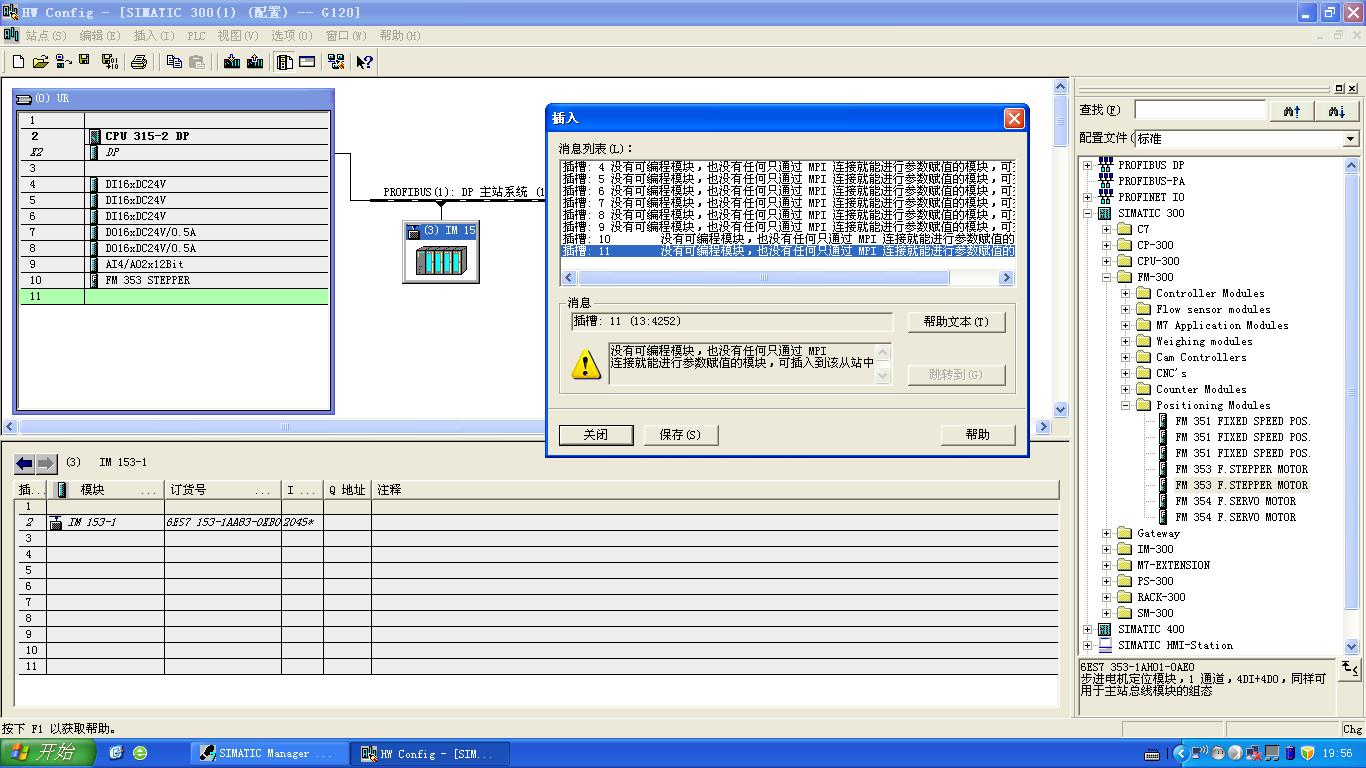Select the FM 353 STEPPER row in rack

click(x=174, y=280)
